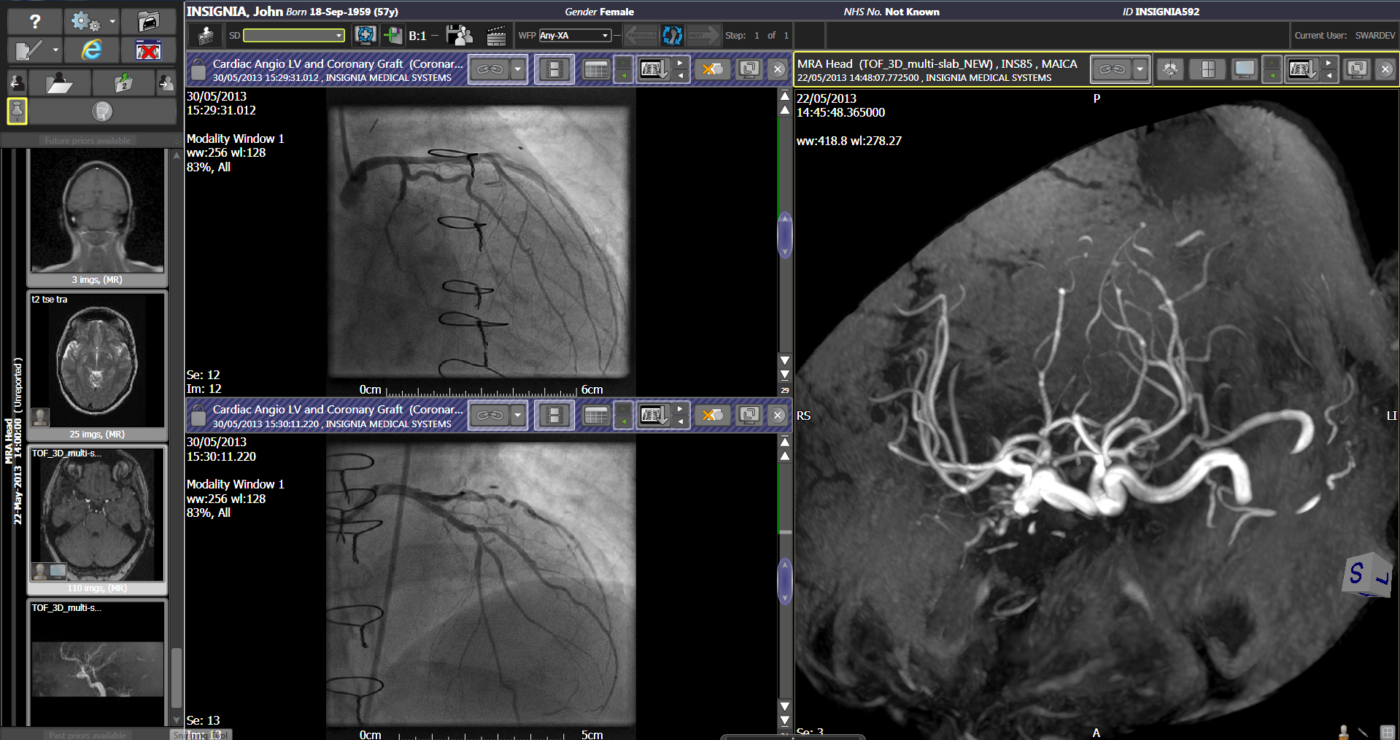
Task: Click the blue sync toggle icon near the SD field
Action: 365,34
